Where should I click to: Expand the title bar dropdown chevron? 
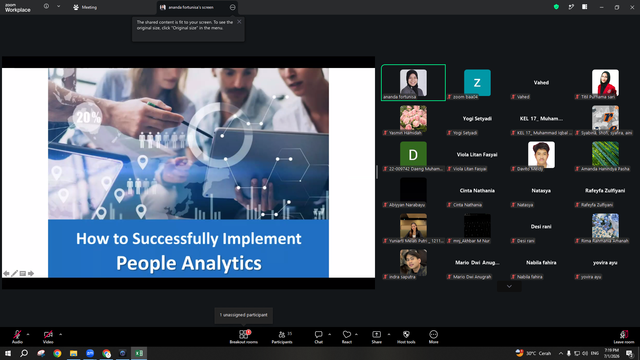58,7
